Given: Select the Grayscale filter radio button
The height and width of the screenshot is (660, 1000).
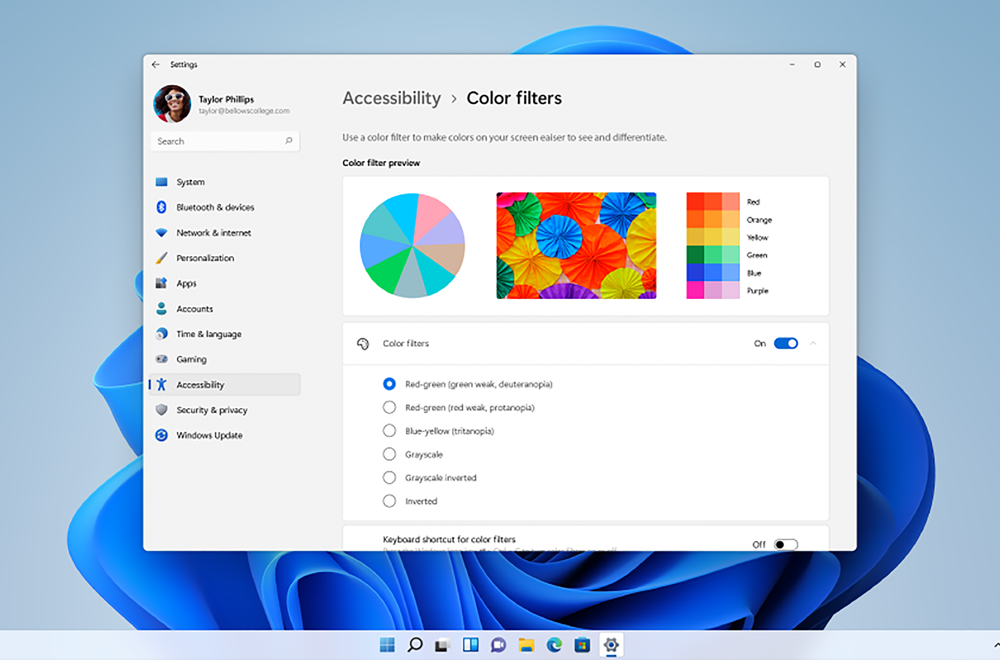Looking at the screenshot, I should 389,454.
